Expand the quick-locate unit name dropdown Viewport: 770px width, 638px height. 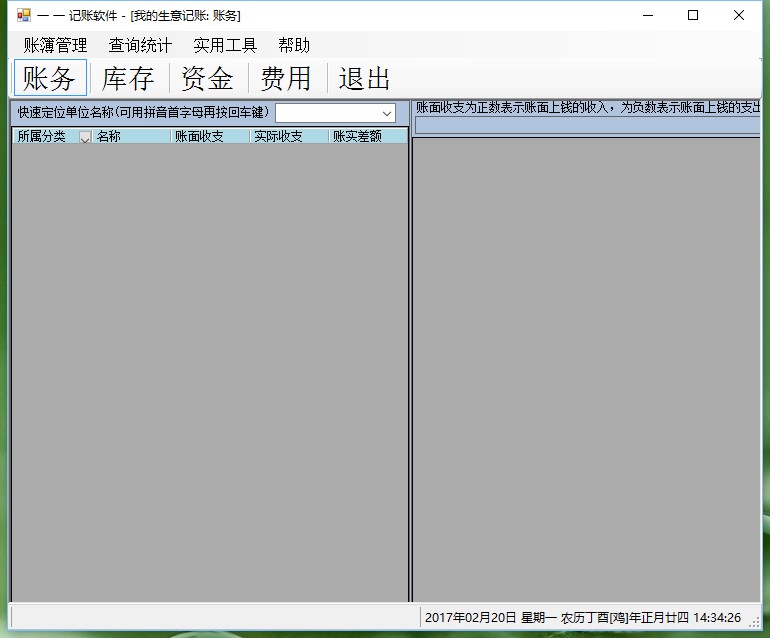pyautogui.click(x=386, y=113)
